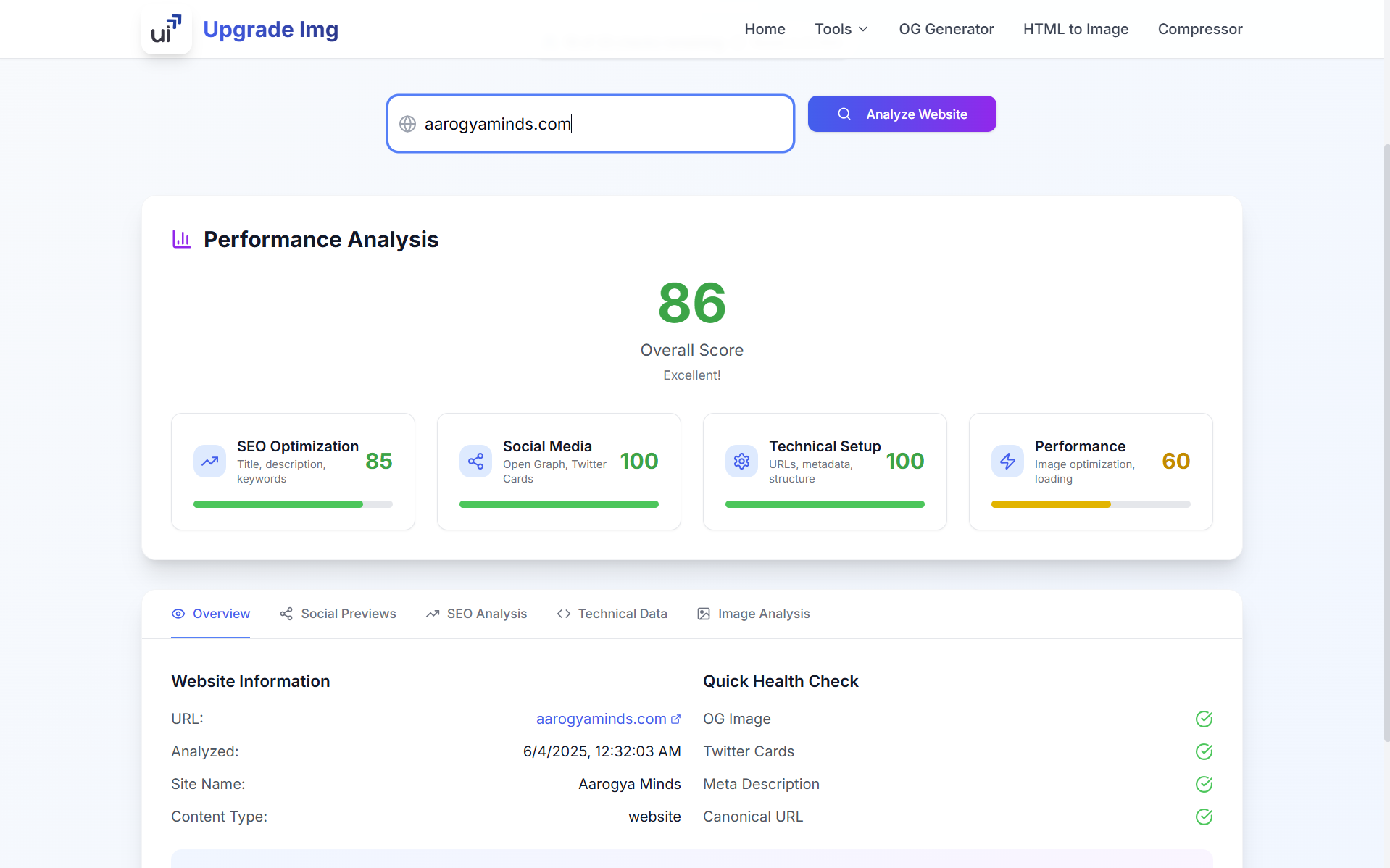Click the Website Information heading
This screenshot has height=868, width=1390.
point(250,681)
